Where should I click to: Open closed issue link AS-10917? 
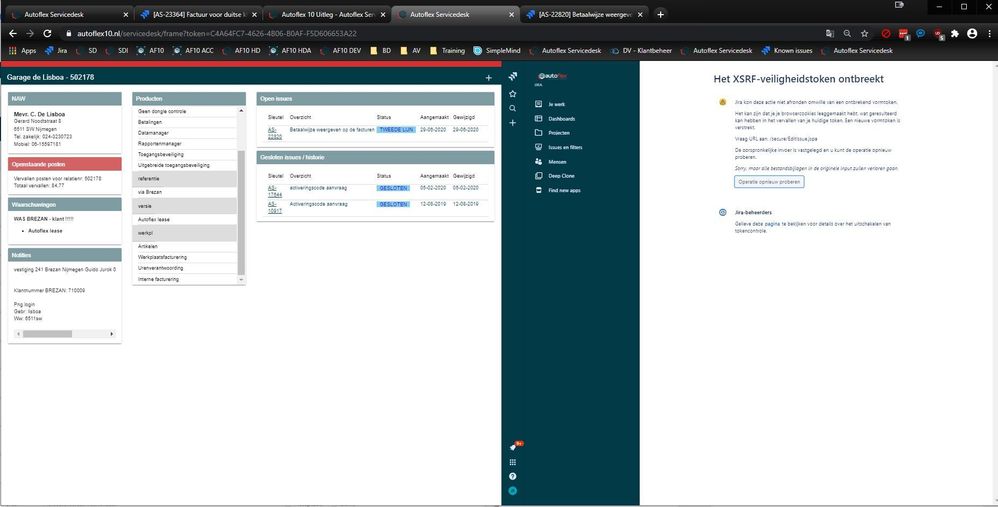tap(274, 207)
